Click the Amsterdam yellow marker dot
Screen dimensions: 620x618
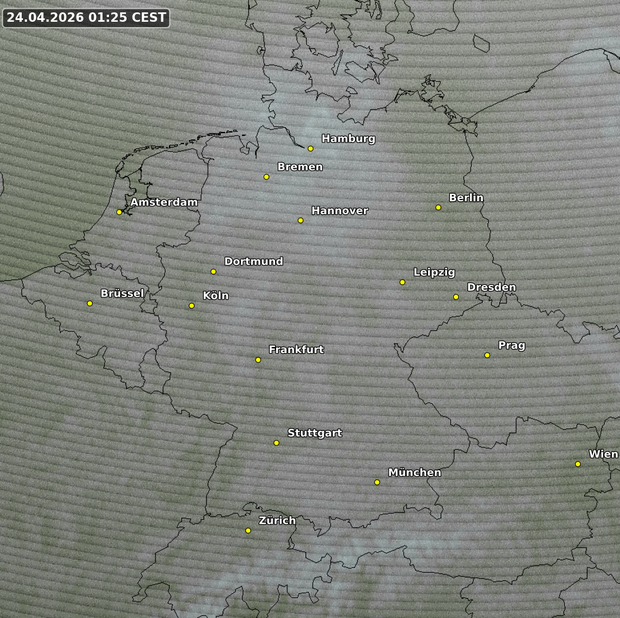point(119,211)
